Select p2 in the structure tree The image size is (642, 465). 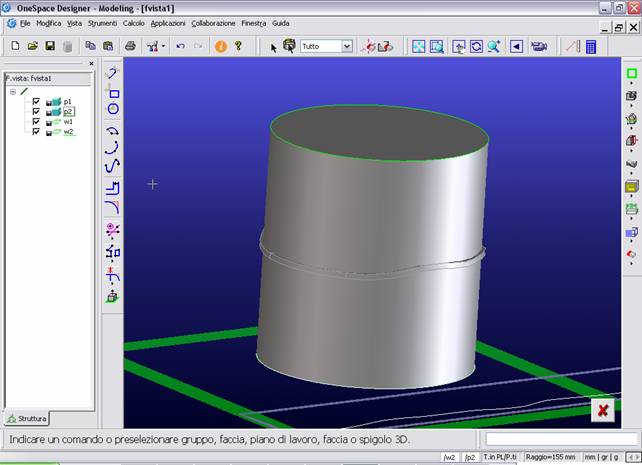68,111
